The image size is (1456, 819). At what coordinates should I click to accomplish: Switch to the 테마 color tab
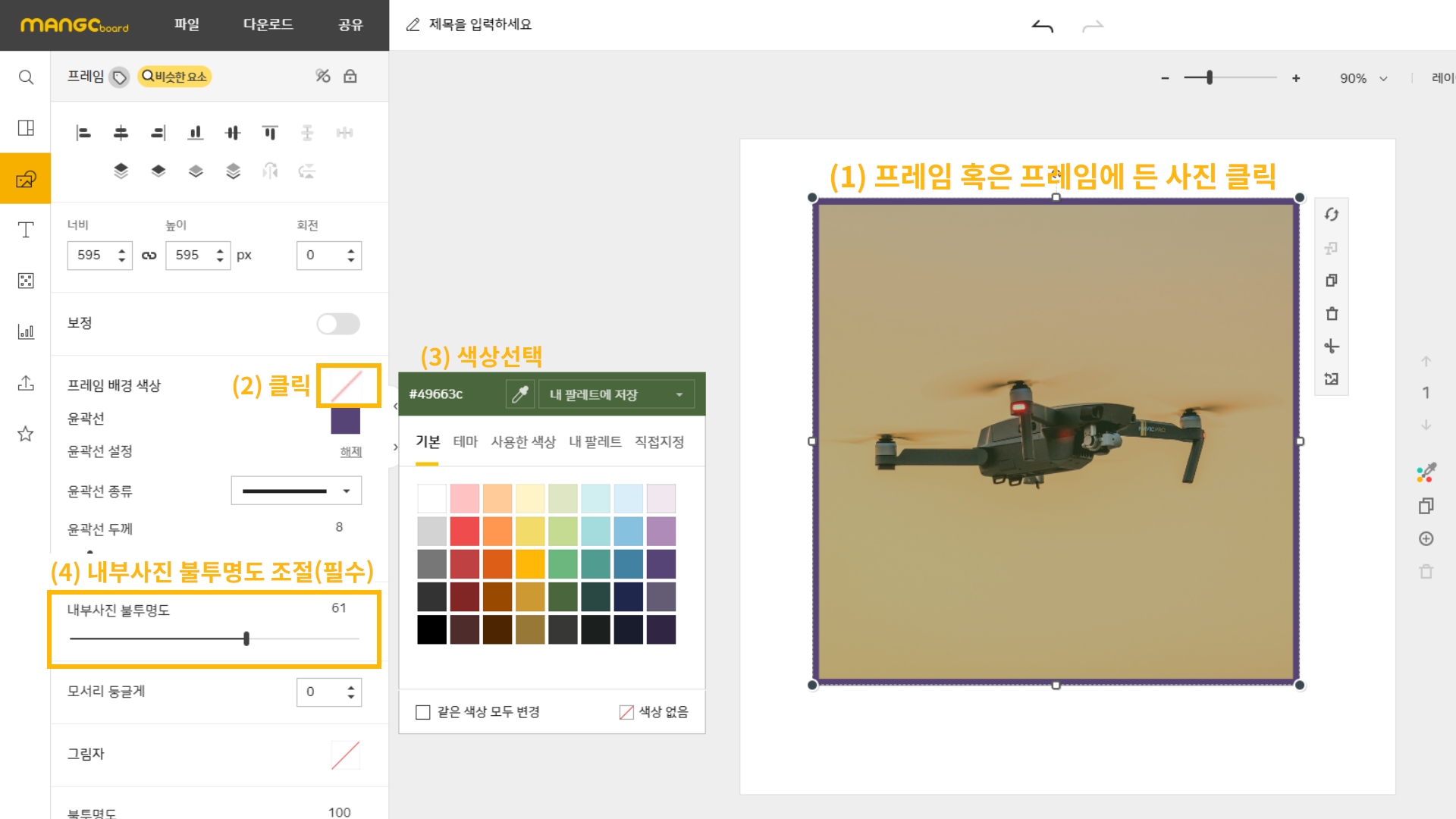(466, 442)
